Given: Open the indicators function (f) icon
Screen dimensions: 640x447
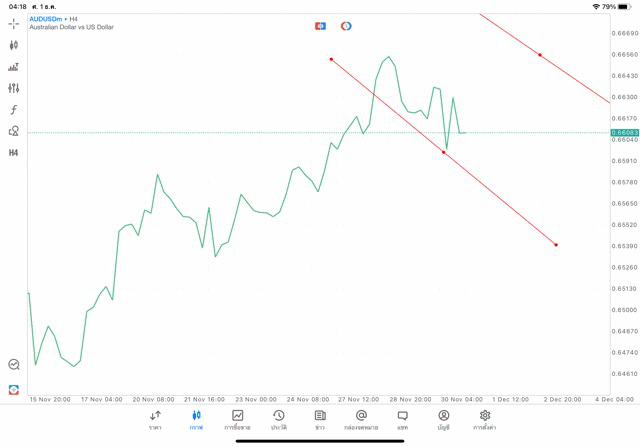Looking at the screenshot, I should click(13, 110).
